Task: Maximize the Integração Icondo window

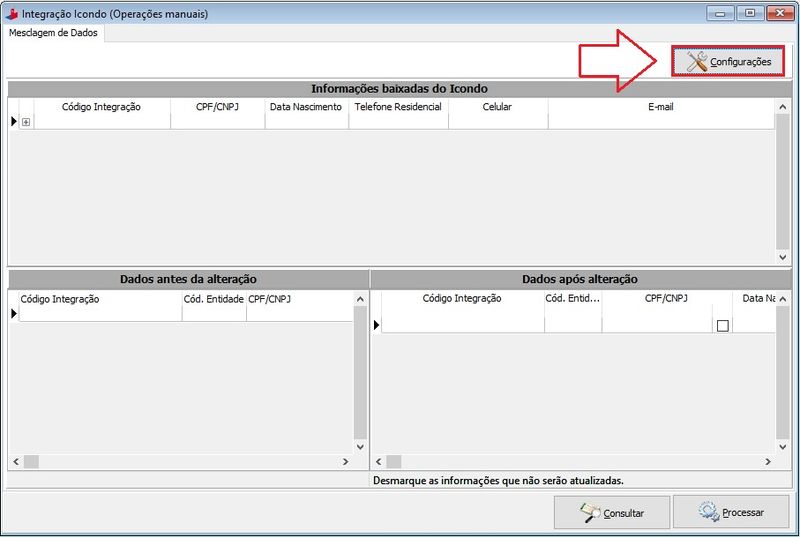Action: pyautogui.click(x=748, y=12)
